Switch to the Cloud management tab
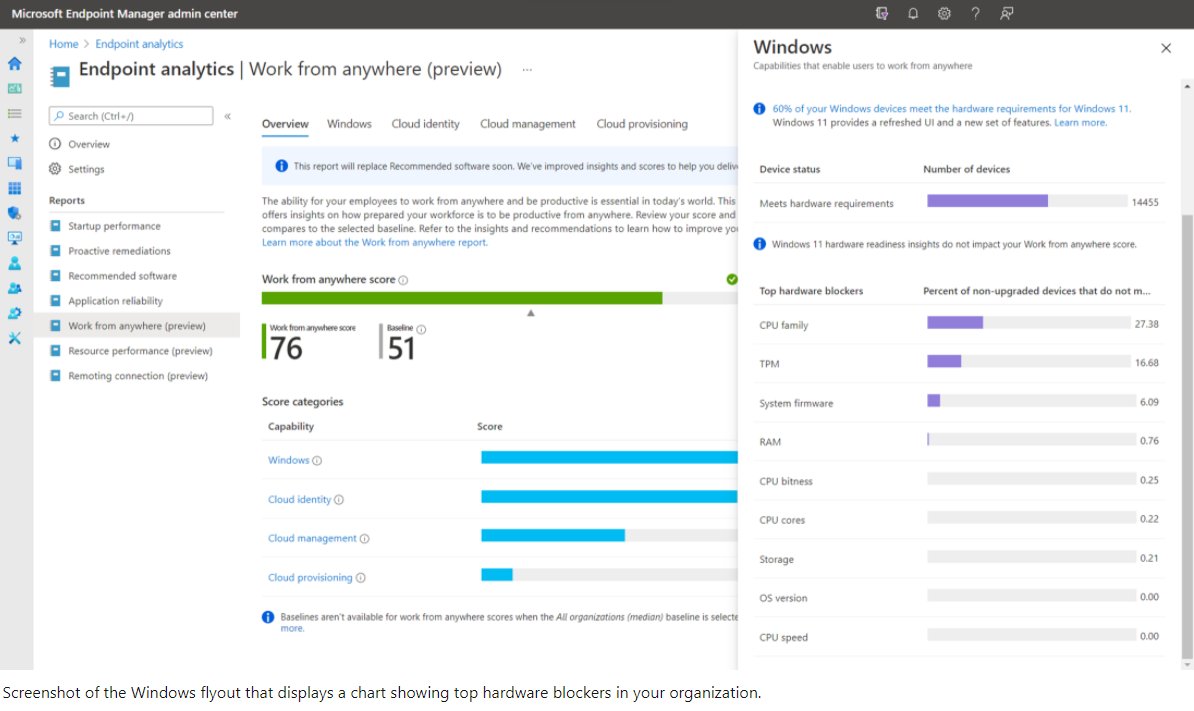 (528, 124)
